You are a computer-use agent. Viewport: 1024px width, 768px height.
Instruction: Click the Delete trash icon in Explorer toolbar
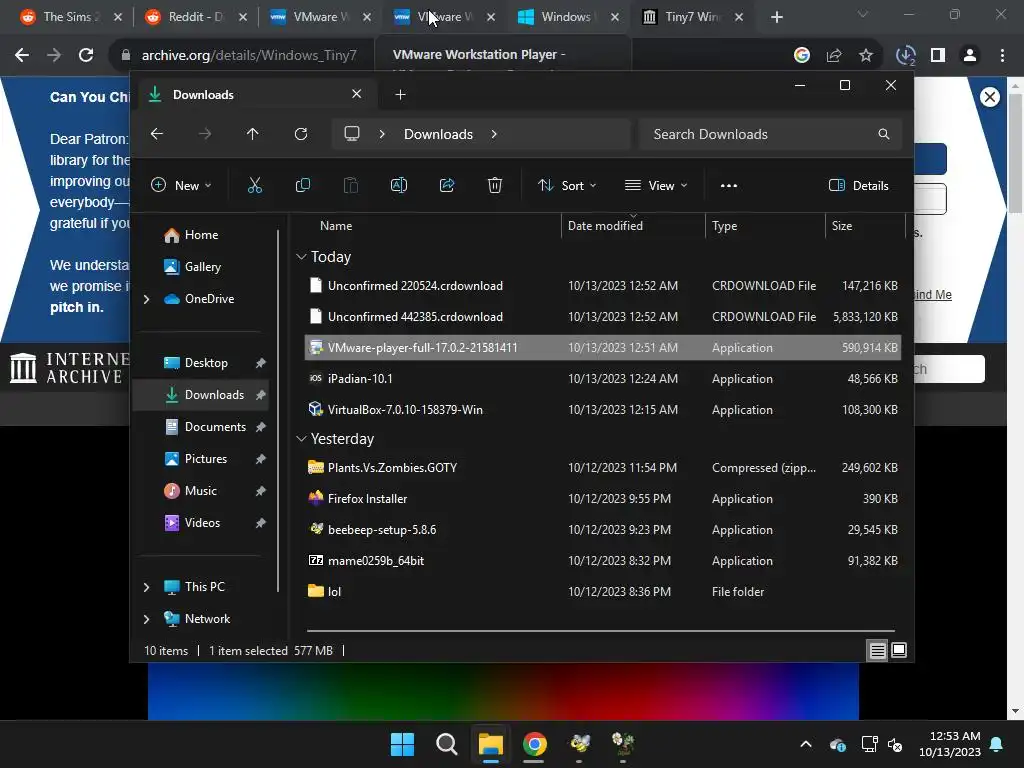pyautogui.click(x=494, y=185)
